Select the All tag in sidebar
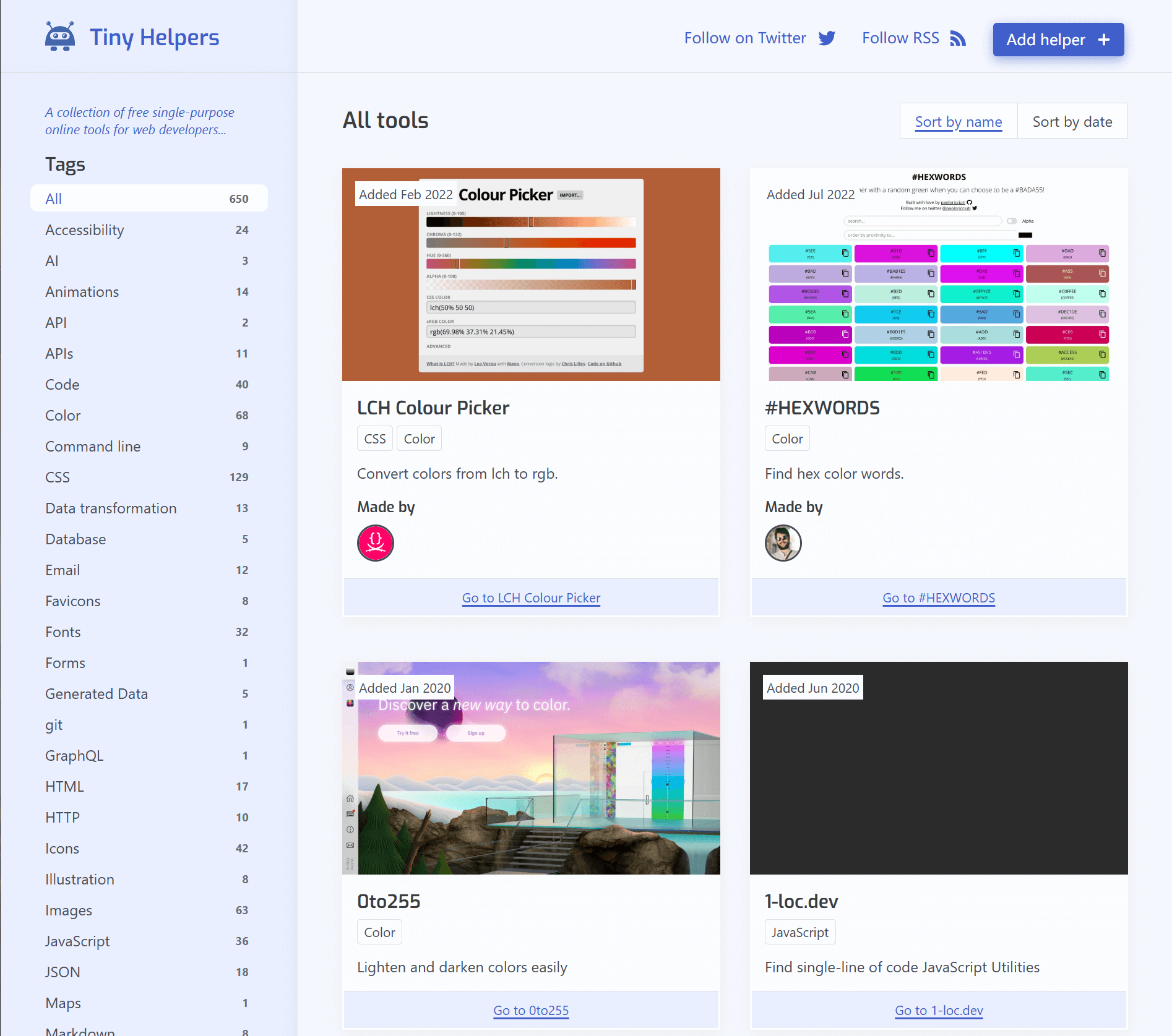This screenshot has height=1036, width=1172. pyautogui.click(x=149, y=199)
